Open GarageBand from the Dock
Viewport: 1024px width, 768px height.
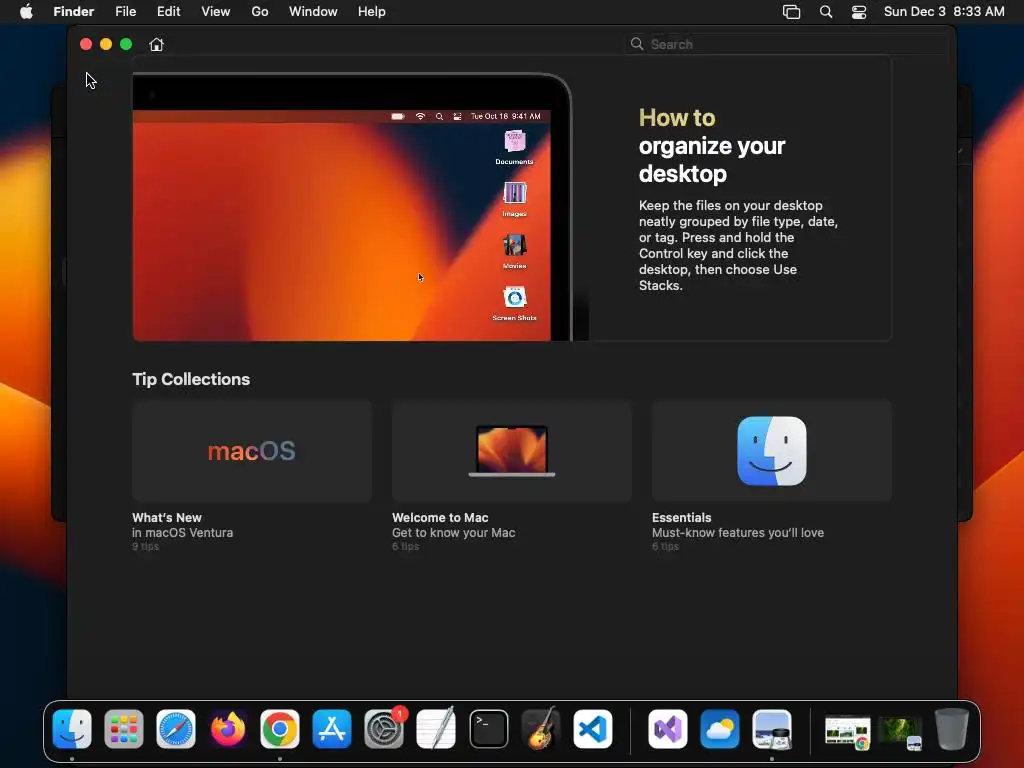click(541, 728)
